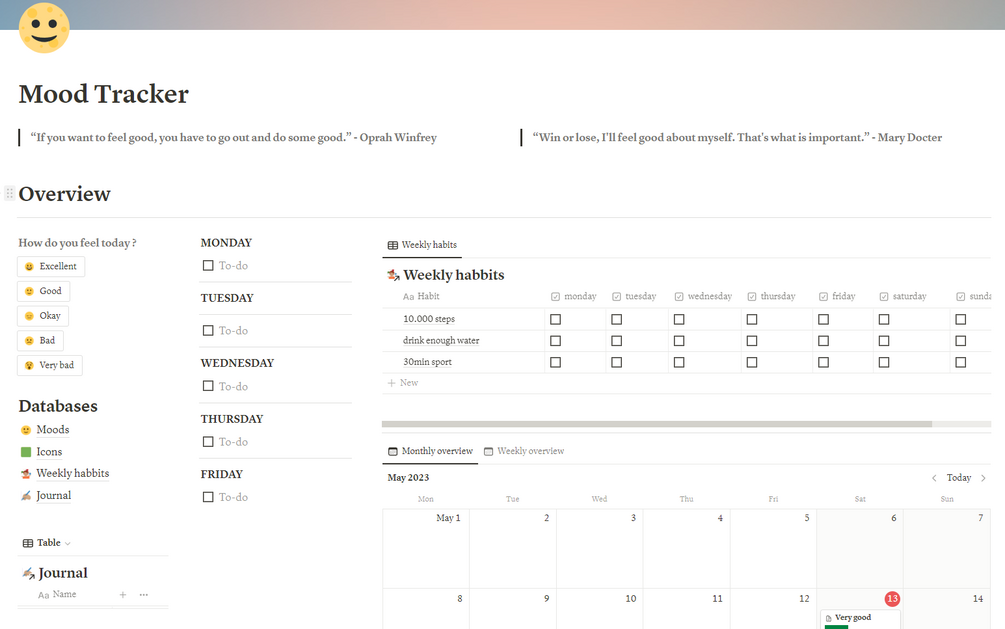Open the Journal database link

coord(54,496)
